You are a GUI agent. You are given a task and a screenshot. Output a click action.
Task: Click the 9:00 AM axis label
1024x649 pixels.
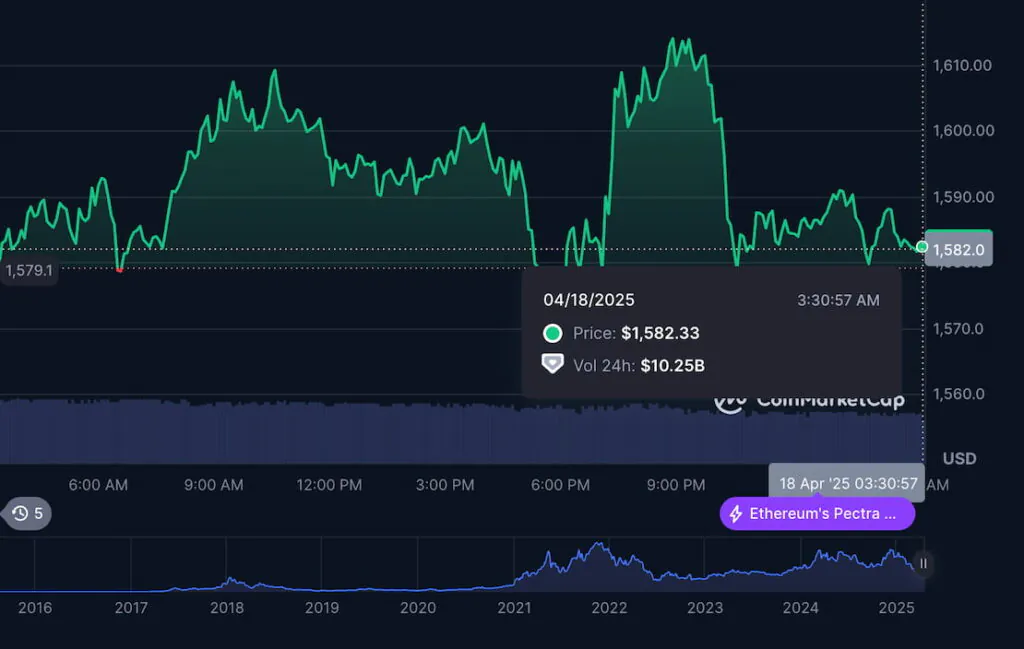click(214, 485)
